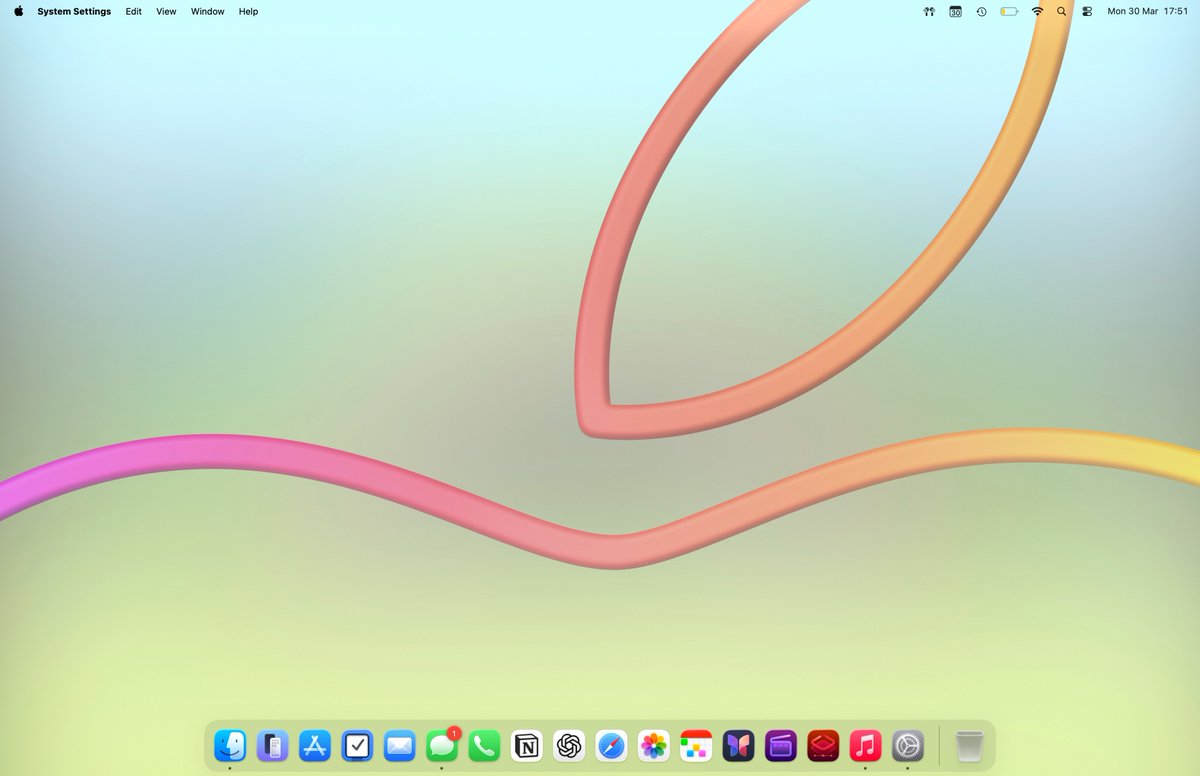Open the Mail app in Dock
The width and height of the screenshot is (1200, 776).
(399, 745)
